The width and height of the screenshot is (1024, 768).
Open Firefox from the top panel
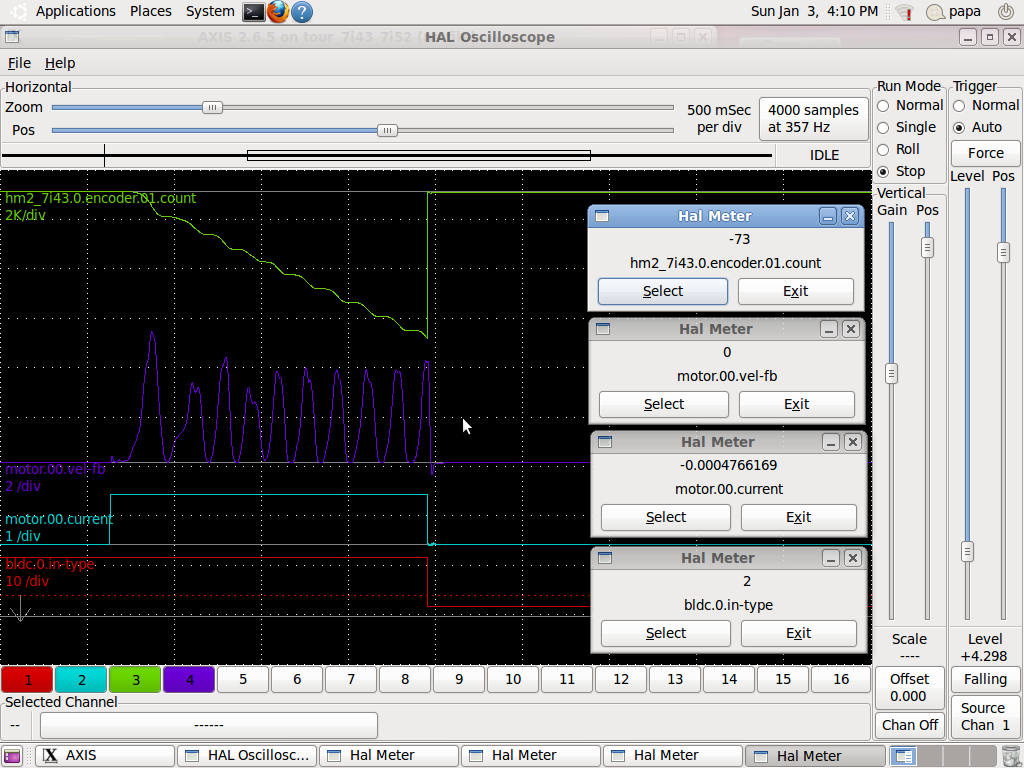pos(278,12)
